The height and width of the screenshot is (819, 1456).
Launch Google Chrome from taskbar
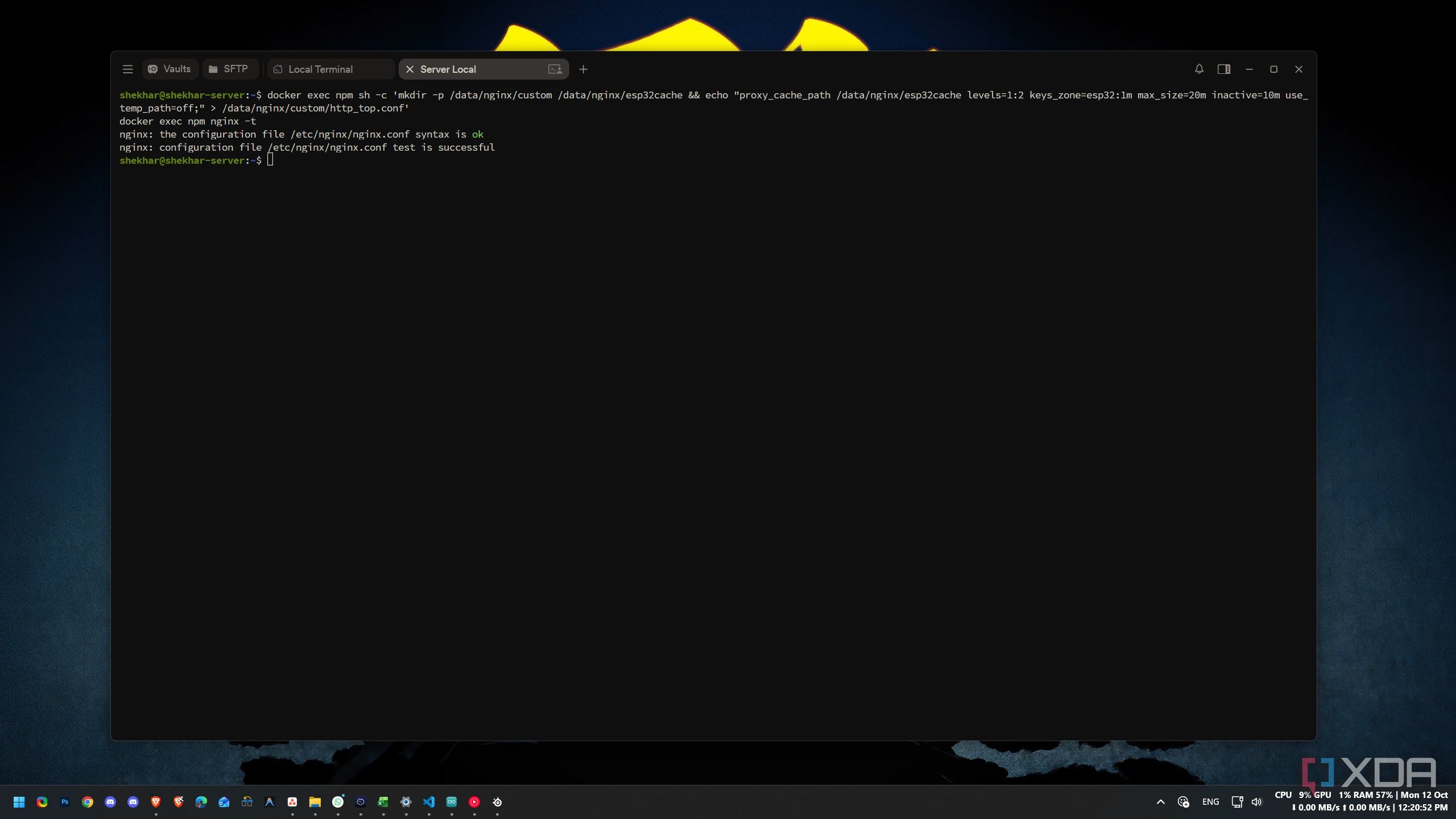pyautogui.click(x=88, y=802)
